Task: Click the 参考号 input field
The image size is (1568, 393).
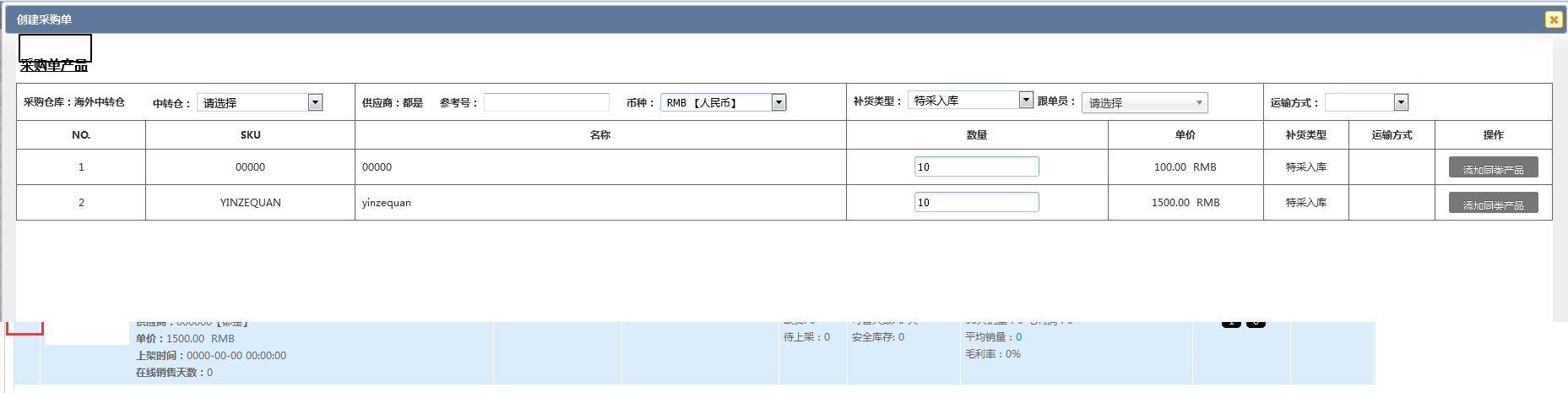Action: point(546,102)
